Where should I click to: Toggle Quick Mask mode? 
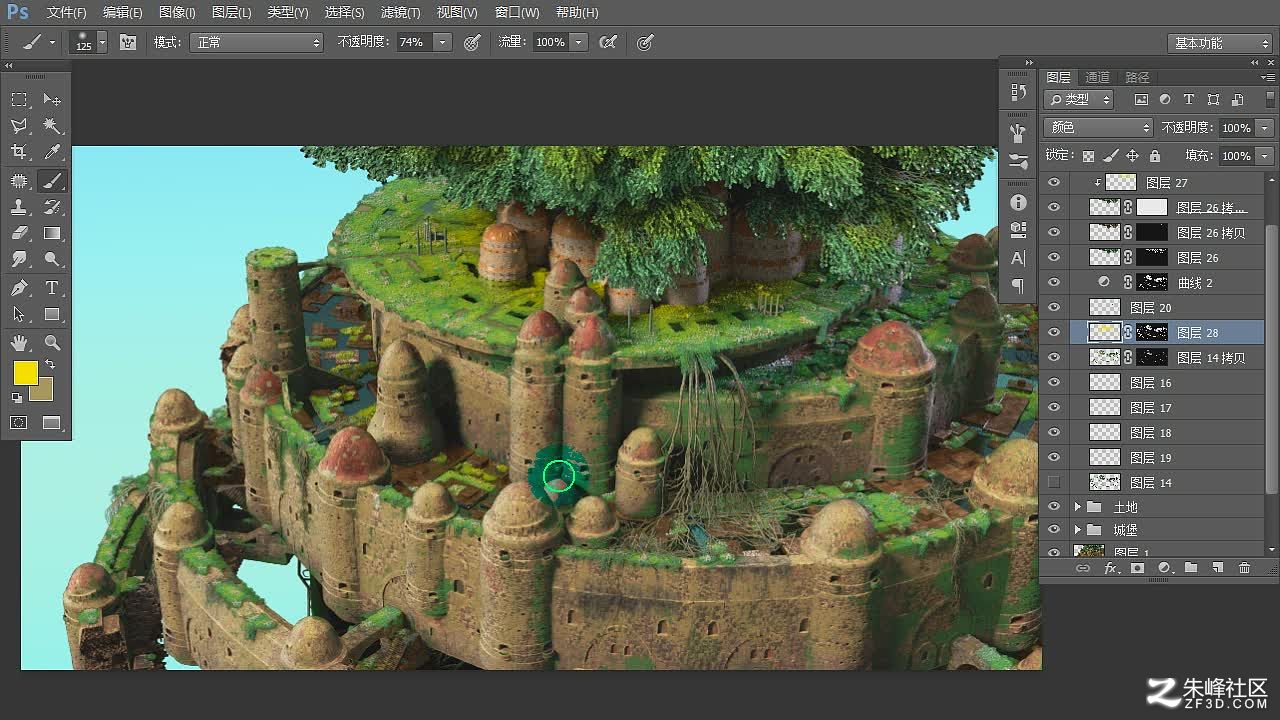pos(19,423)
